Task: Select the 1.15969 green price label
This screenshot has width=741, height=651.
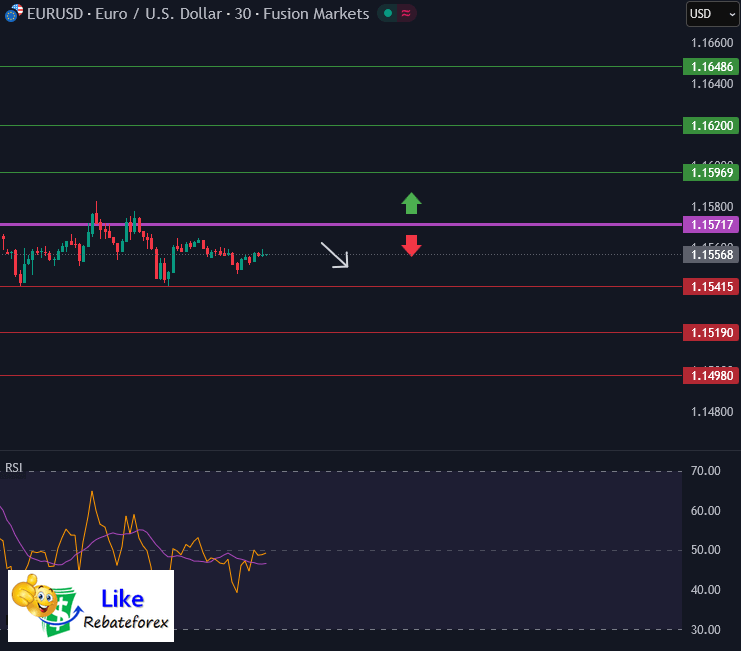Action: click(x=711, y=172)
